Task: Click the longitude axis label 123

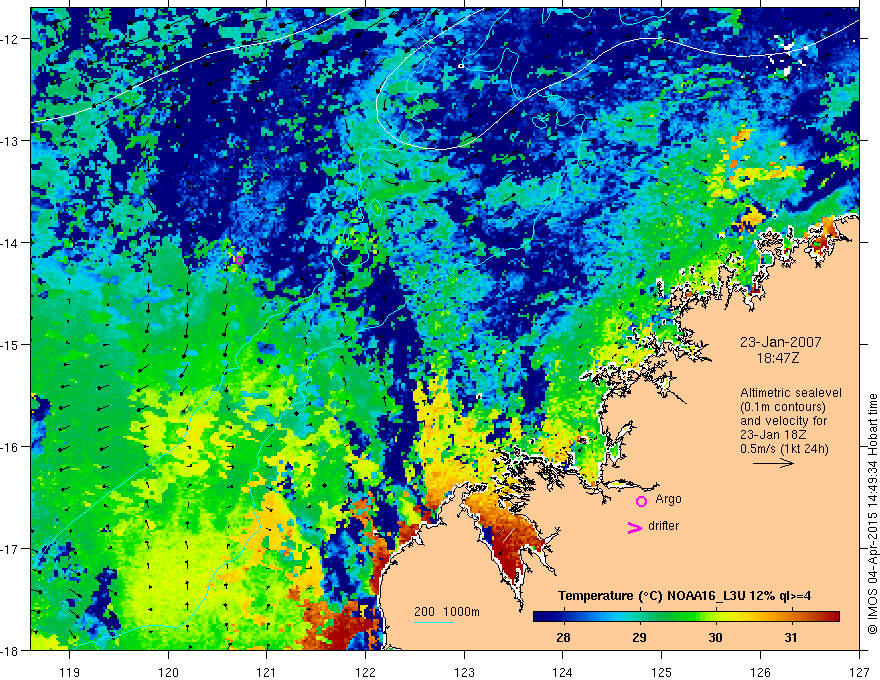Action: tap(464, 672)
